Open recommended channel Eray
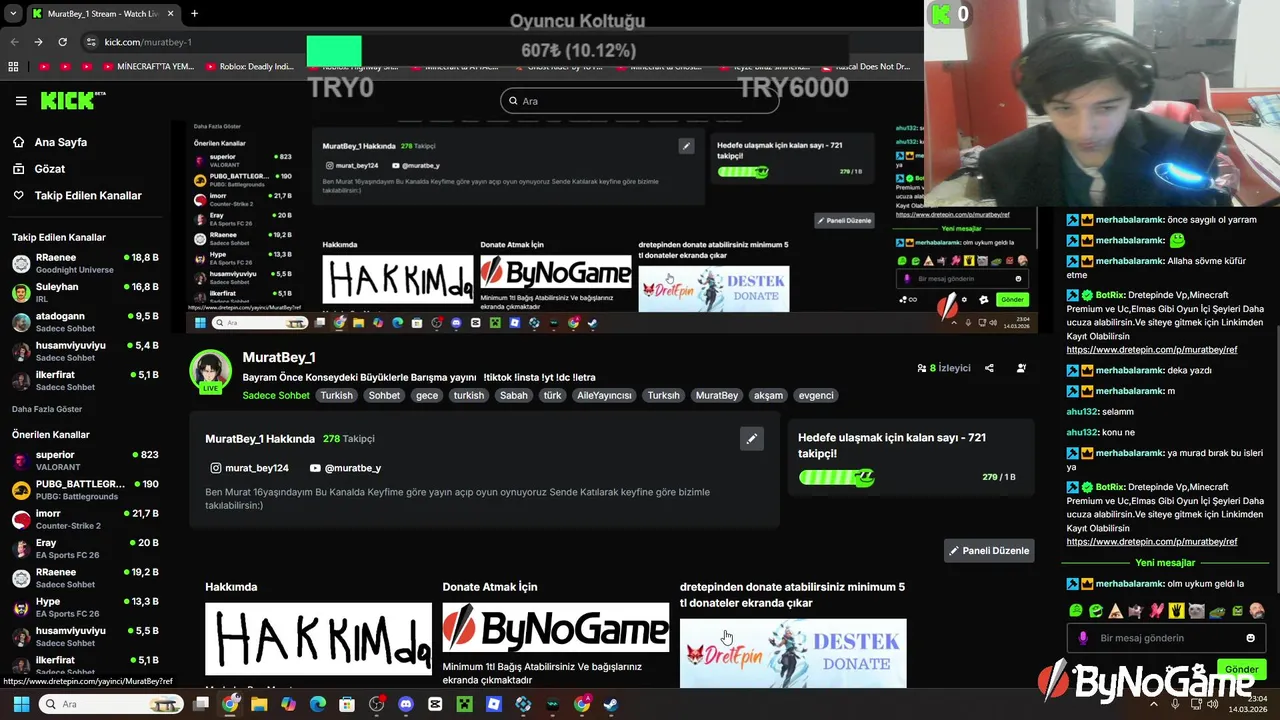Screen dimensions: 1280x720 coord(85,548)
